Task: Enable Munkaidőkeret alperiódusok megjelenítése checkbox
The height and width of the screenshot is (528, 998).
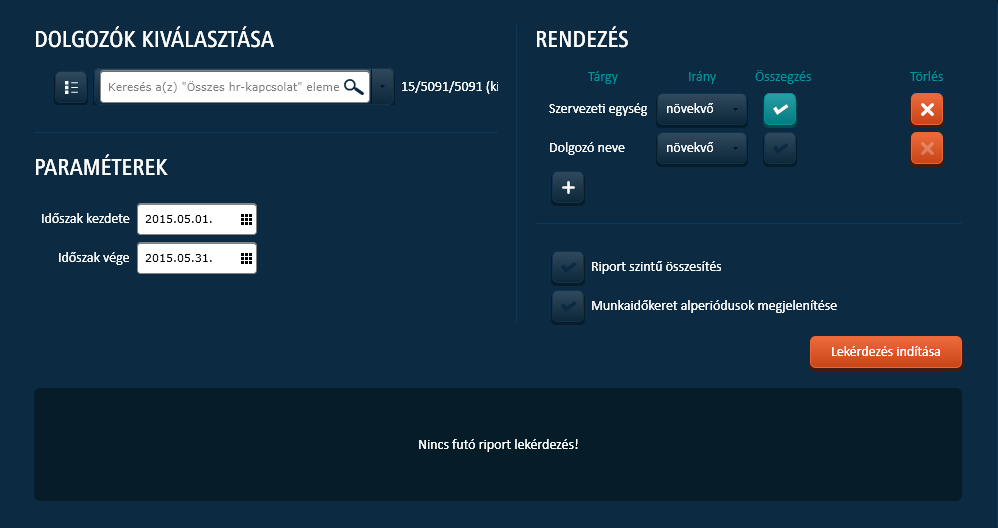Action: 568,306
